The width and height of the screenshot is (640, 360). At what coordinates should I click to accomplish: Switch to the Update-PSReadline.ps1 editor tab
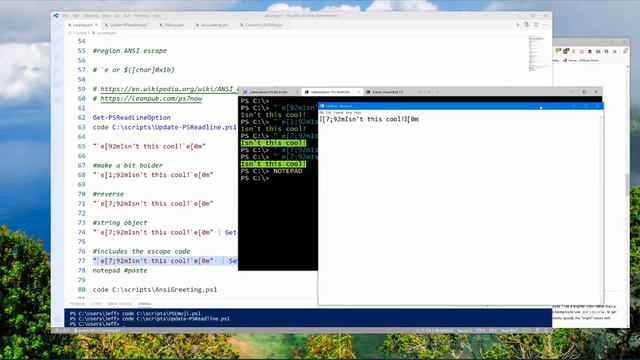pos(128,25)
